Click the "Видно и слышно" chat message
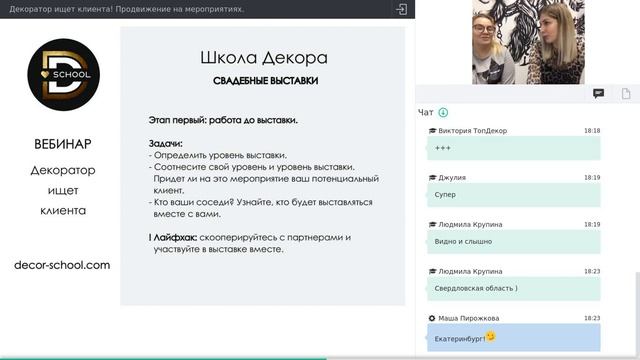The height and width of the screenshot is (360, 640). [x=513, y=242]
